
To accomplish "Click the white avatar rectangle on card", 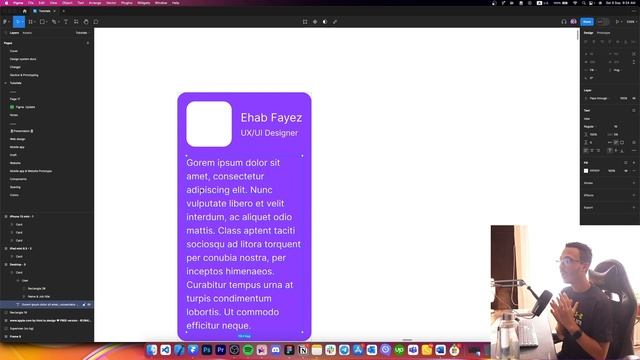I will (x=209, y=124).
